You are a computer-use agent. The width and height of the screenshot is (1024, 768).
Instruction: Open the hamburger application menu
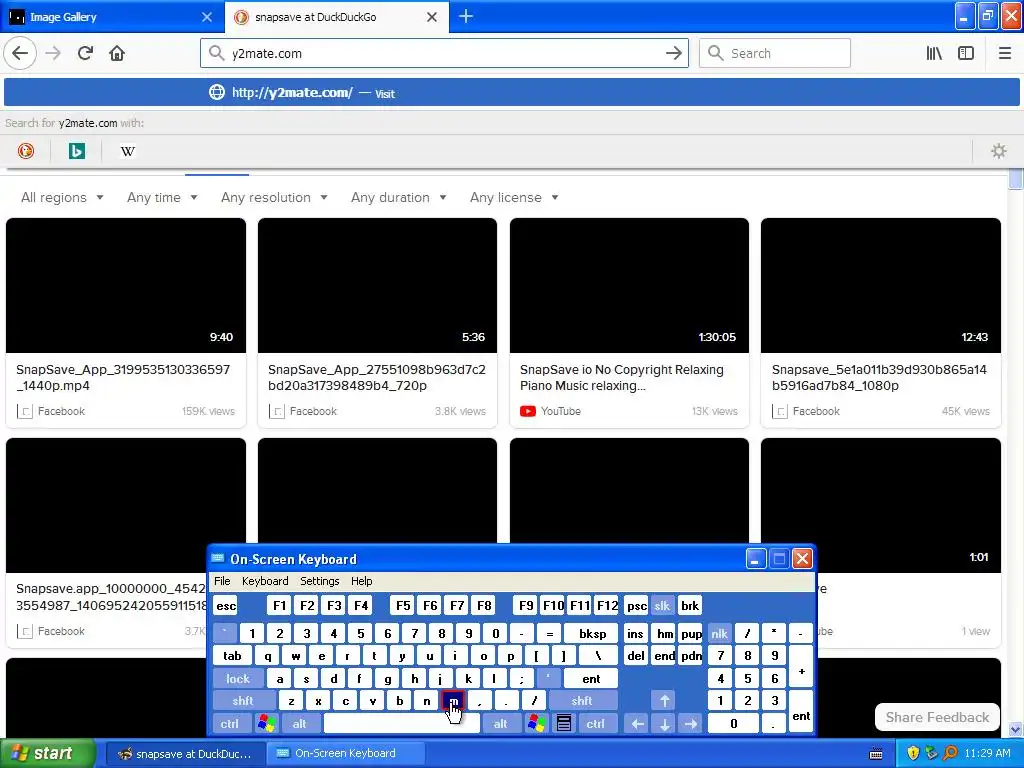pyautogui.click(x=1004, y=53)
